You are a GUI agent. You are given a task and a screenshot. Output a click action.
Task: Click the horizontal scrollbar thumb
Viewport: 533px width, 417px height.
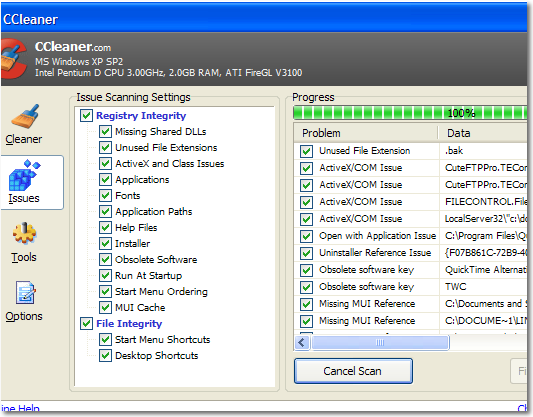380,342
